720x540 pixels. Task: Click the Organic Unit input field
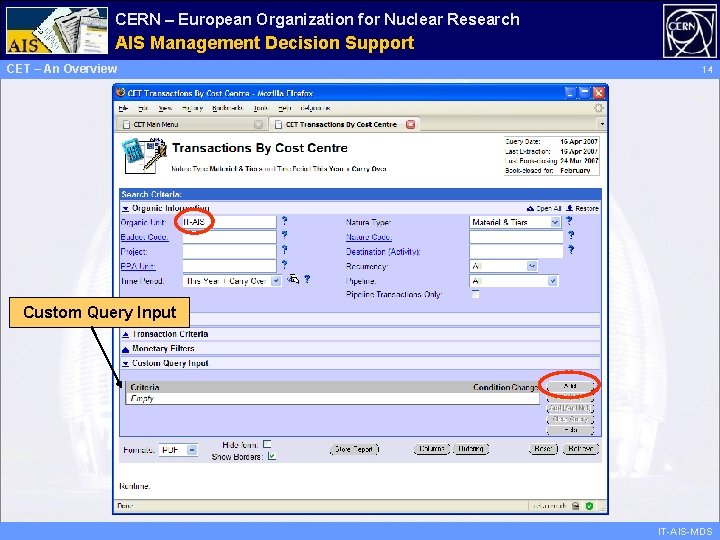(x=229, y=222)
